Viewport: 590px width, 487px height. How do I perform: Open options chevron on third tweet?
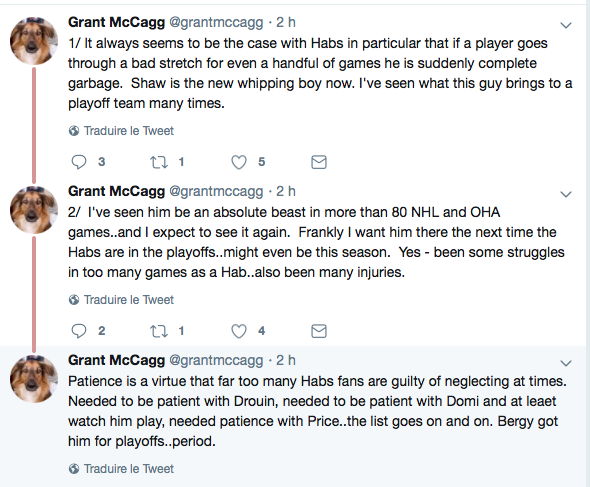(566, 363)
